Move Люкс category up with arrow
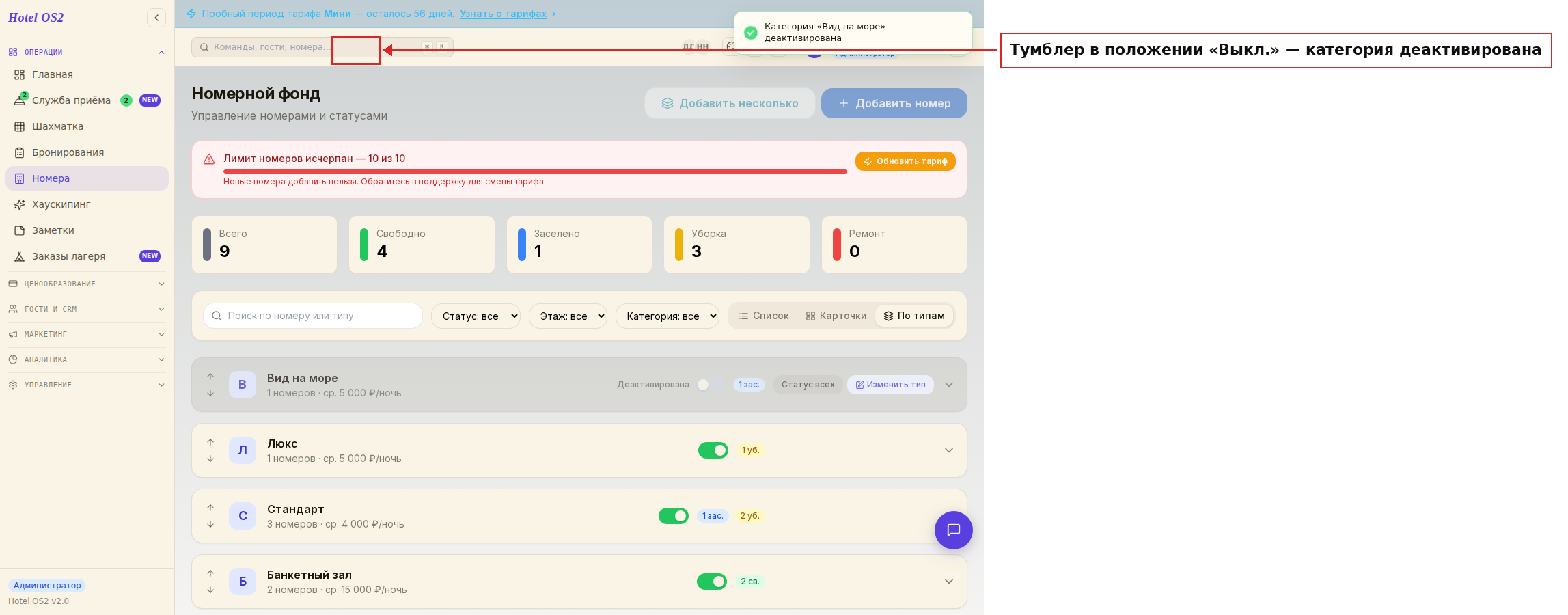 coord(210,442)
